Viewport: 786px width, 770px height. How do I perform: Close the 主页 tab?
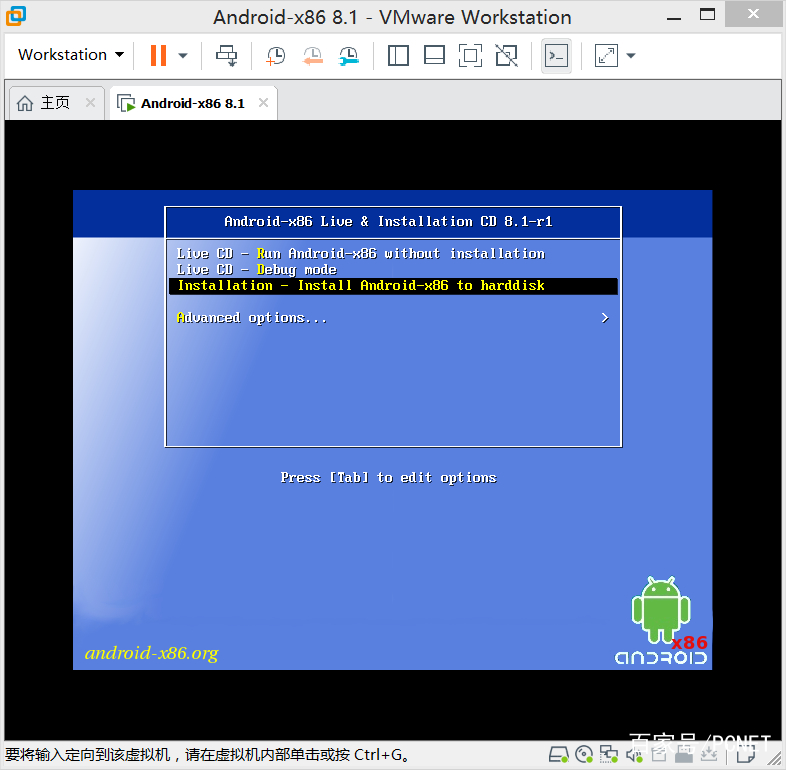(x=90, y=103)
